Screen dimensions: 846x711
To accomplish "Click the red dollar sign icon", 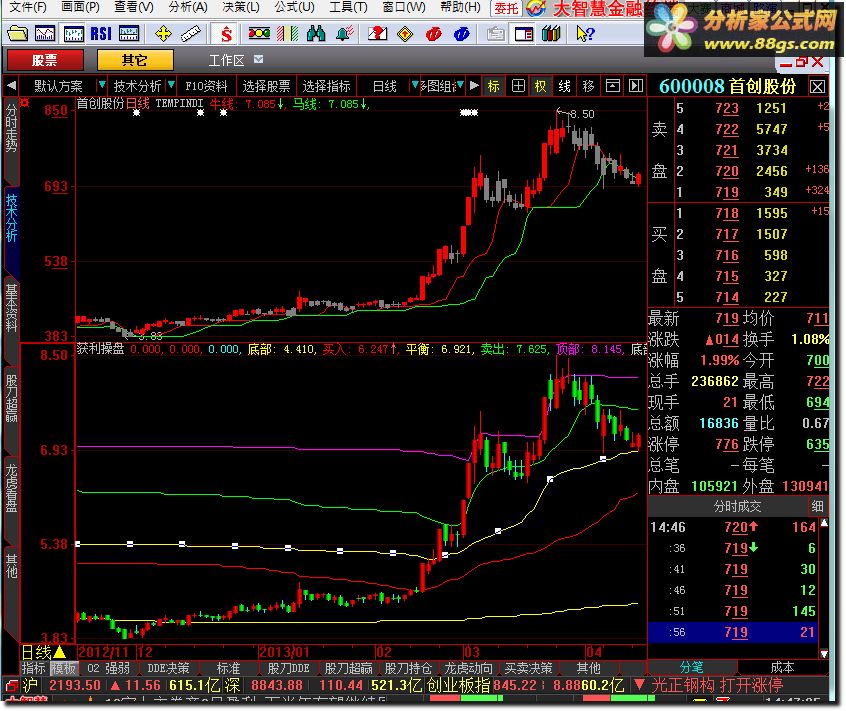I will [x=227, y=34].
